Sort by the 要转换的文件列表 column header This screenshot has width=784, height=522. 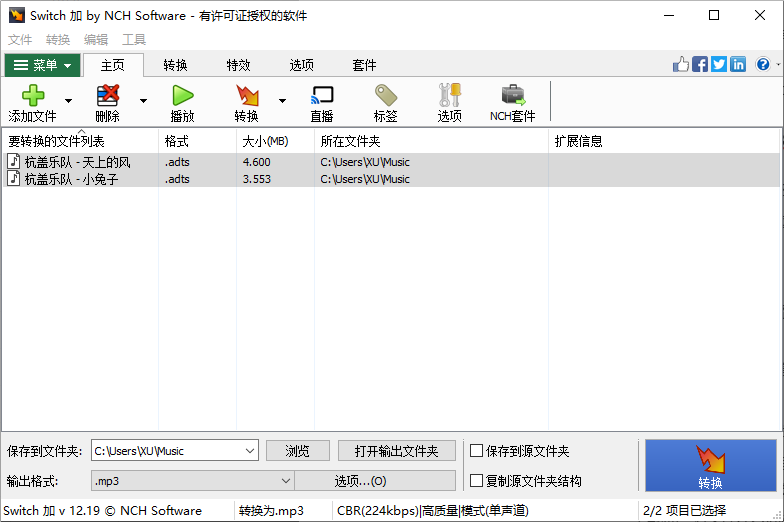tap(80, 142)
